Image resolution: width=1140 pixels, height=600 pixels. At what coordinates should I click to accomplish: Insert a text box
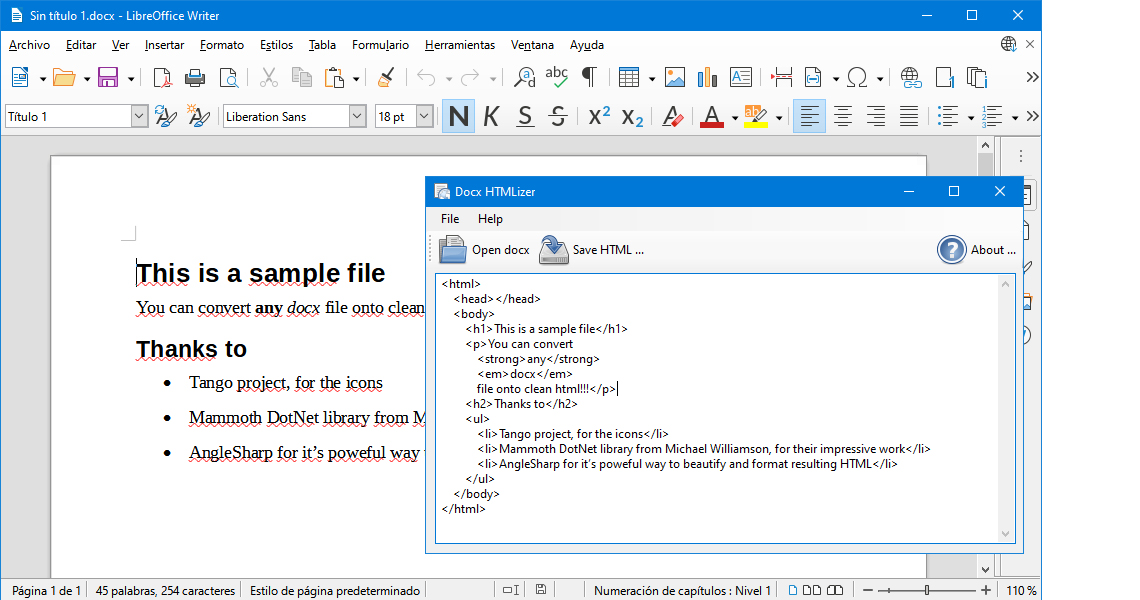pos(740,77)
